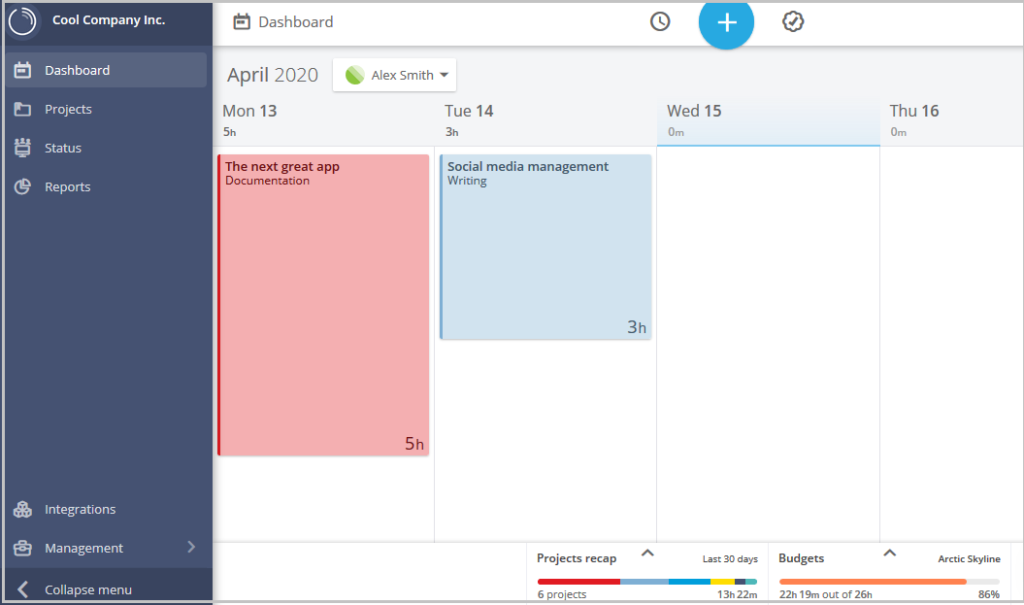Open the Alex Smith user dropdown

(x=394, y=75)
